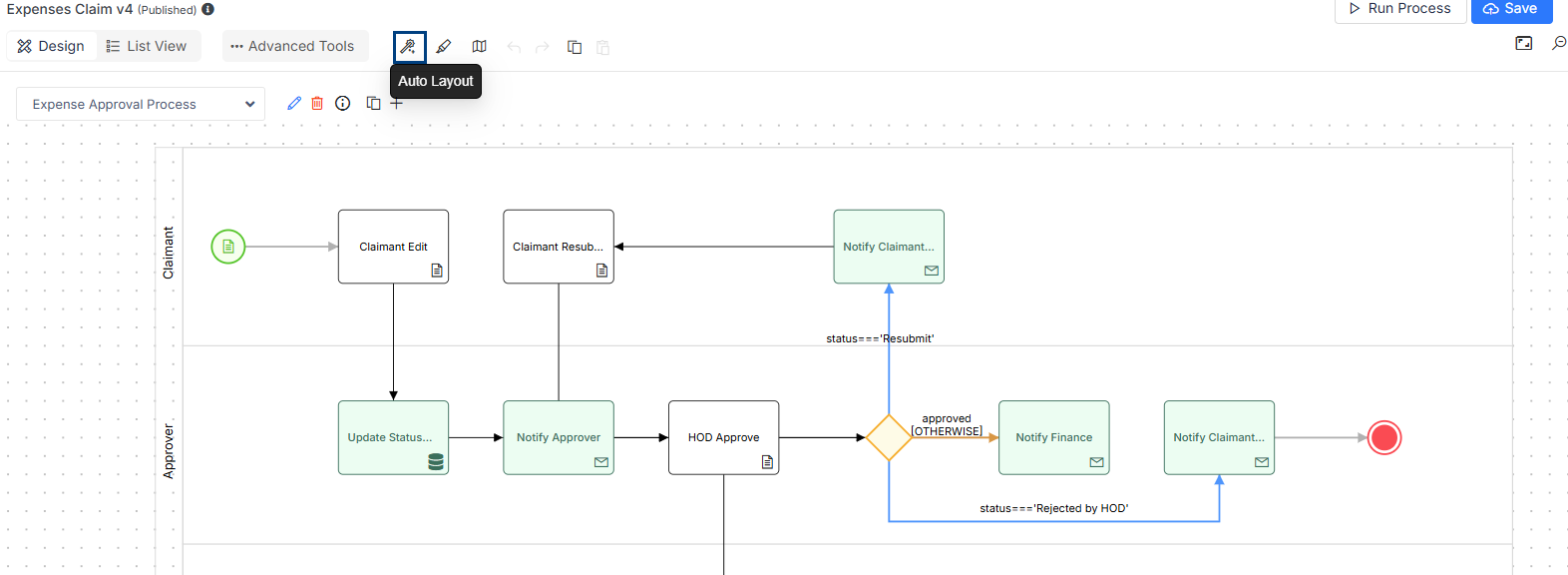
Task: Open the minimap view icon
Action: [x=480, y=47]
